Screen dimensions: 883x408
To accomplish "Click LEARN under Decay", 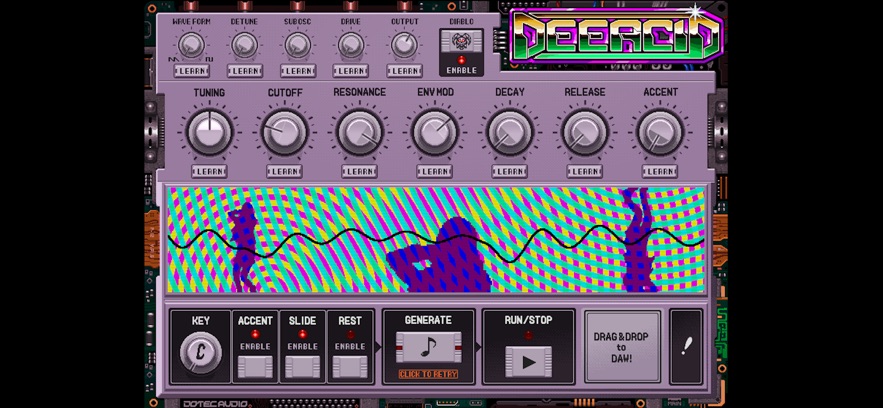I will [510, 171].
